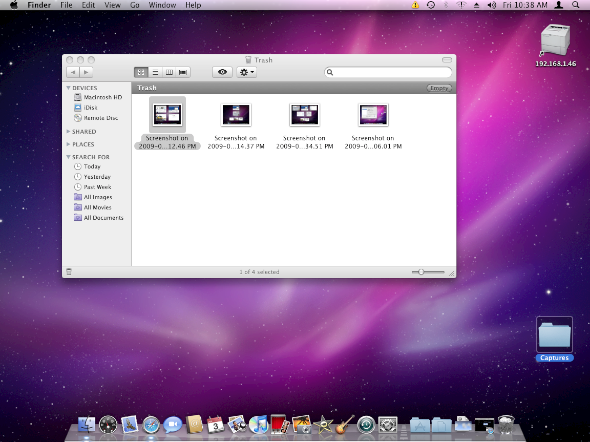Switch to column view in Finder toolbar
This screenshot has width=590, height=442.
[169, 72]
